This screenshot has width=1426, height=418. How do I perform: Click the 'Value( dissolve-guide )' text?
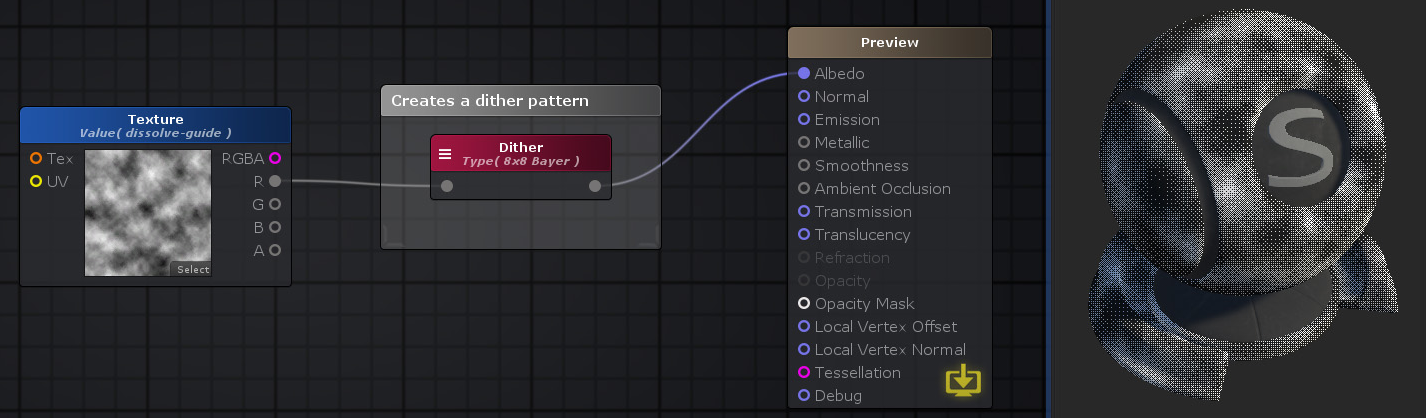[x=155, y=133]
